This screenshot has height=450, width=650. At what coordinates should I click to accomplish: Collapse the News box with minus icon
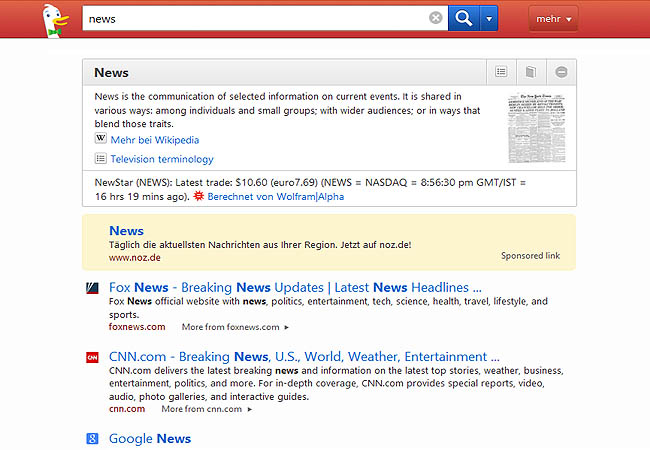click(x=561, y=72)
